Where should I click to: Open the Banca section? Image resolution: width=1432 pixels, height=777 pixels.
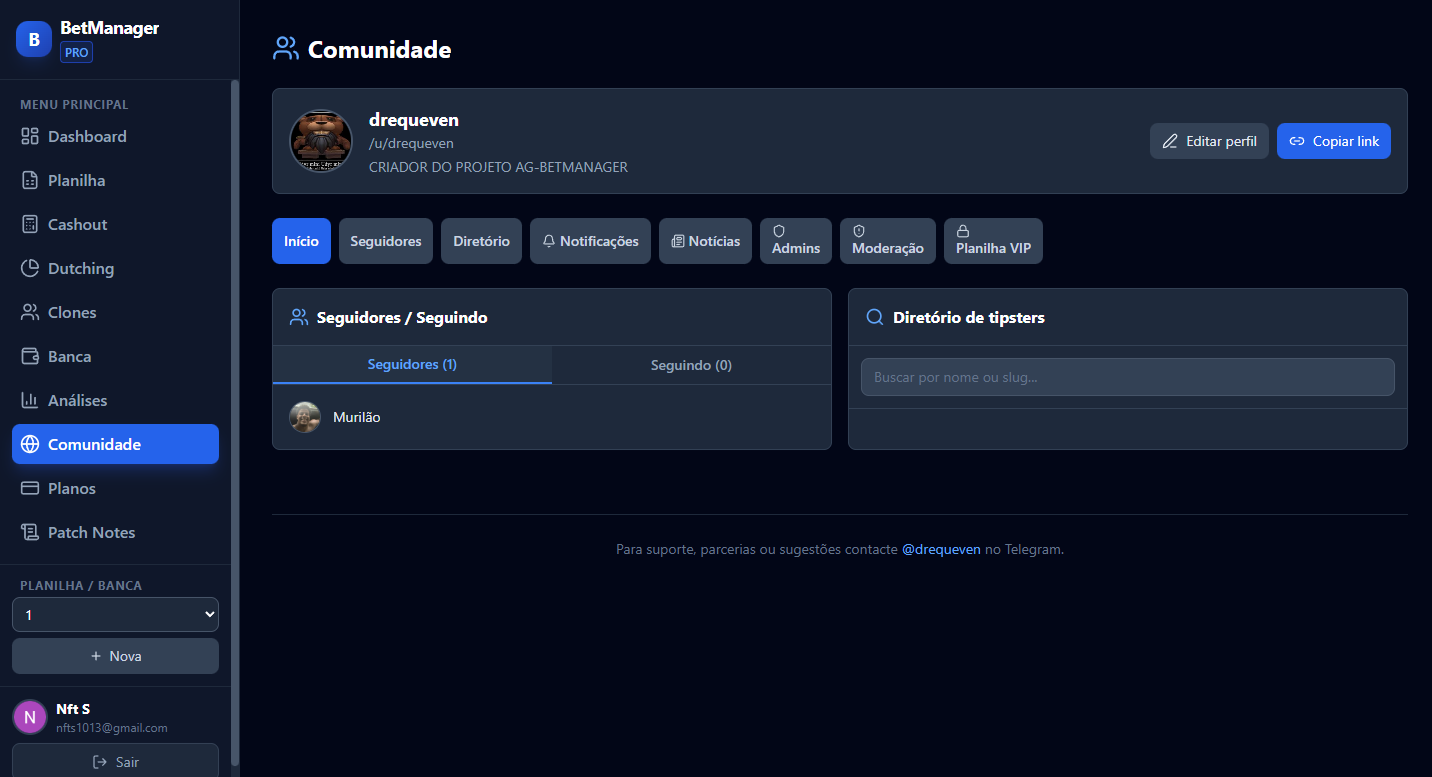69,356
